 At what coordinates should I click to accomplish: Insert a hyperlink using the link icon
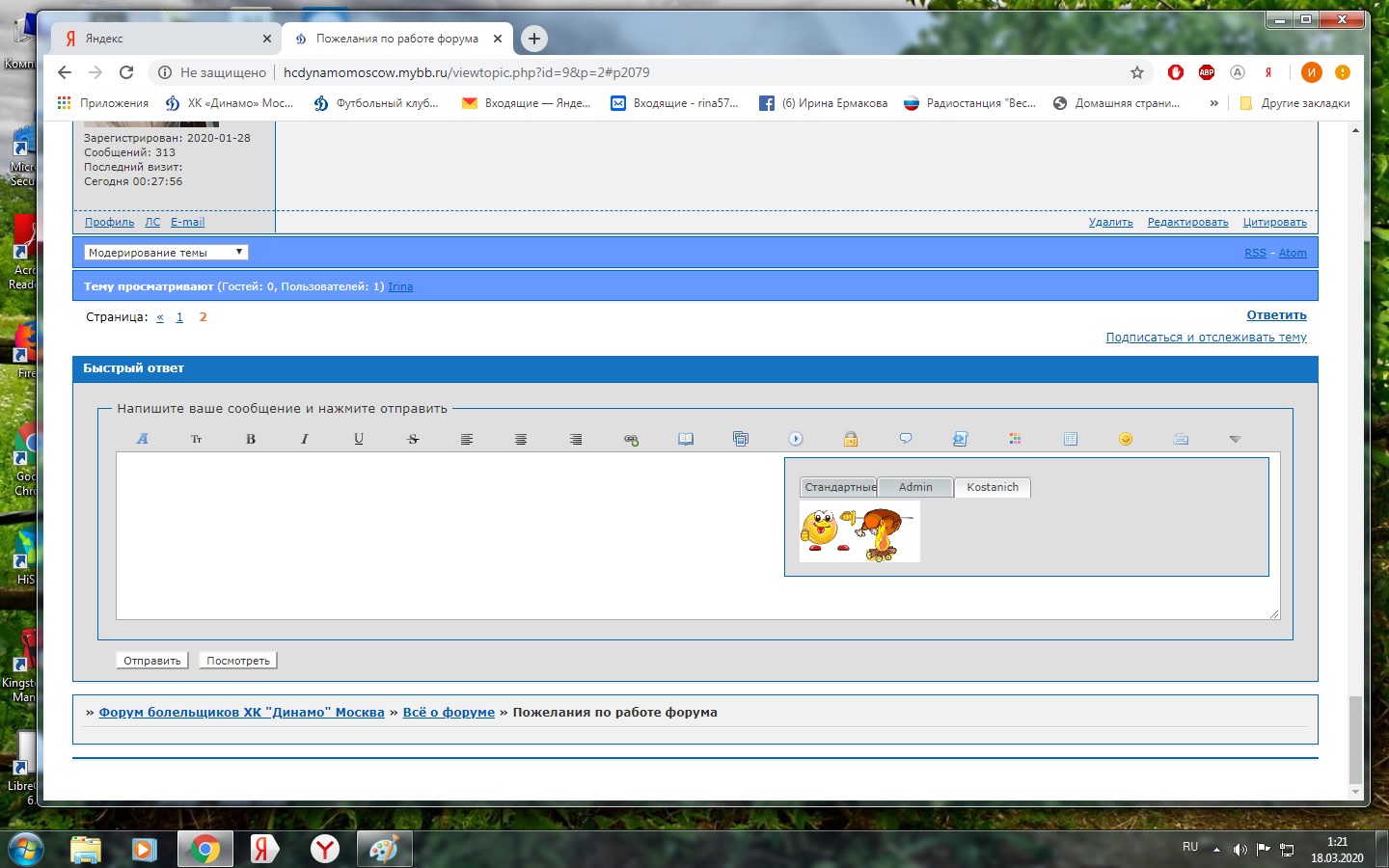pos(631,440)
